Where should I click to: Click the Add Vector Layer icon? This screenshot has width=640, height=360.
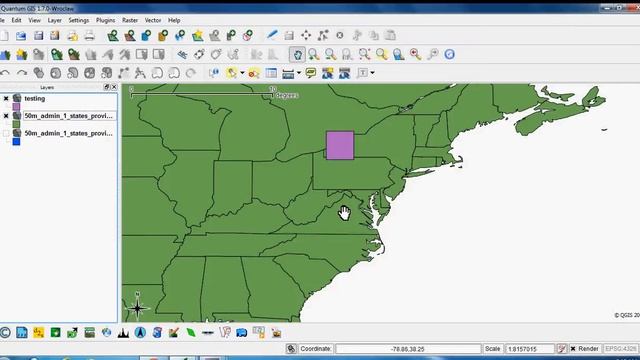(113, 36)
